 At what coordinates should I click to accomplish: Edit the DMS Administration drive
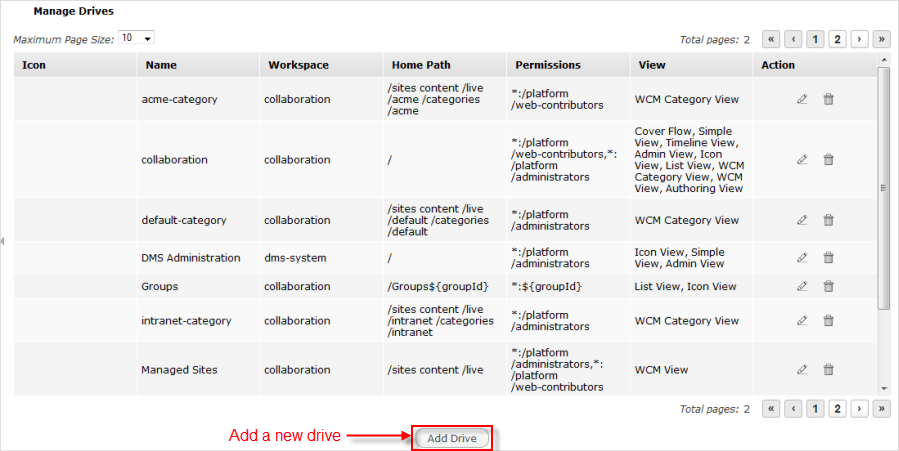click(x=802, y=258)
